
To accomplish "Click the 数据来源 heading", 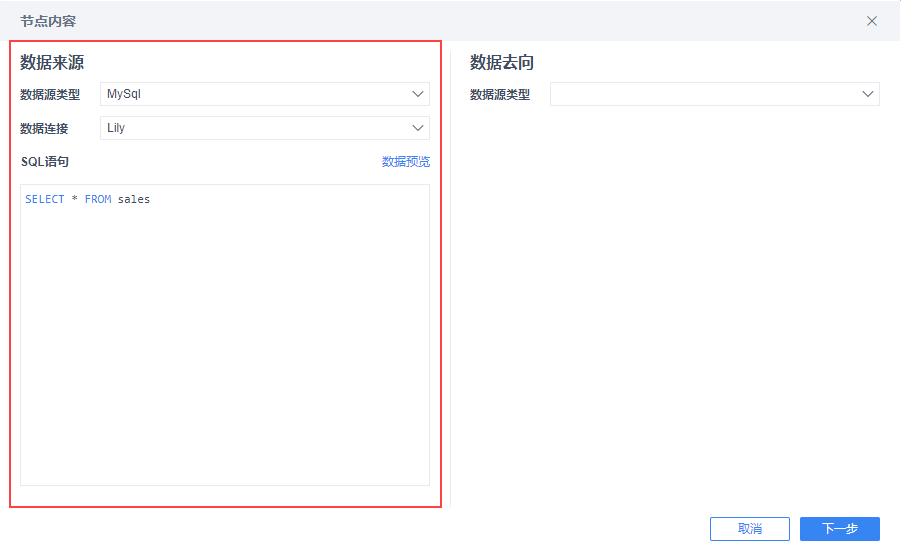I will [52, 62].
